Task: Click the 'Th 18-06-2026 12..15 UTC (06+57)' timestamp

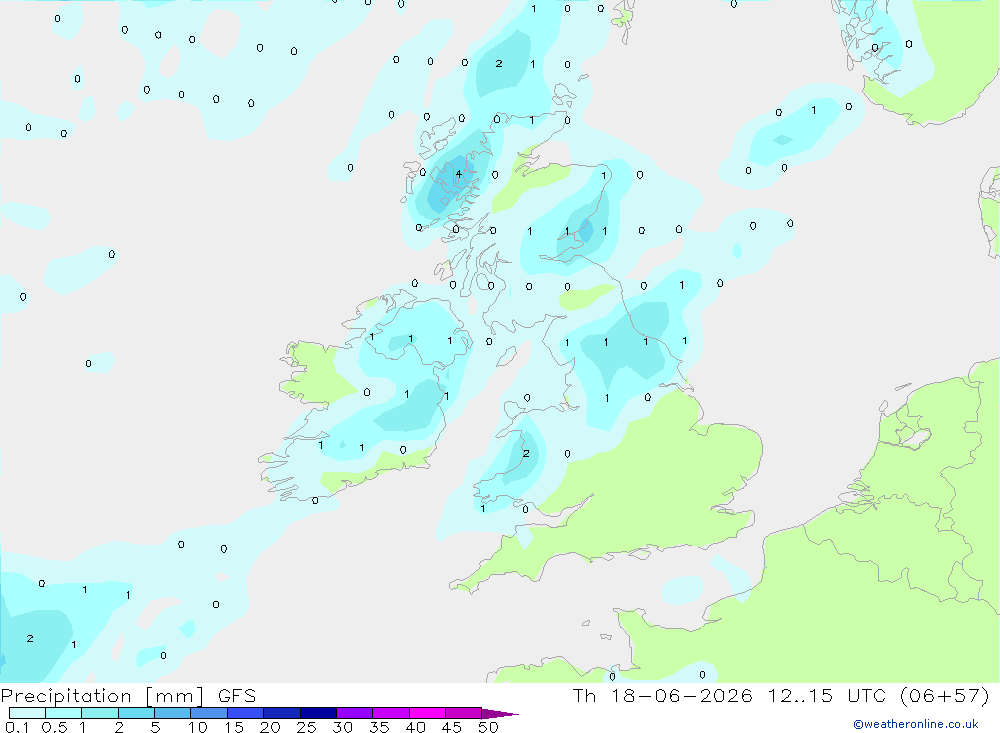Action: pyautogui.click(x=781, y=695)
